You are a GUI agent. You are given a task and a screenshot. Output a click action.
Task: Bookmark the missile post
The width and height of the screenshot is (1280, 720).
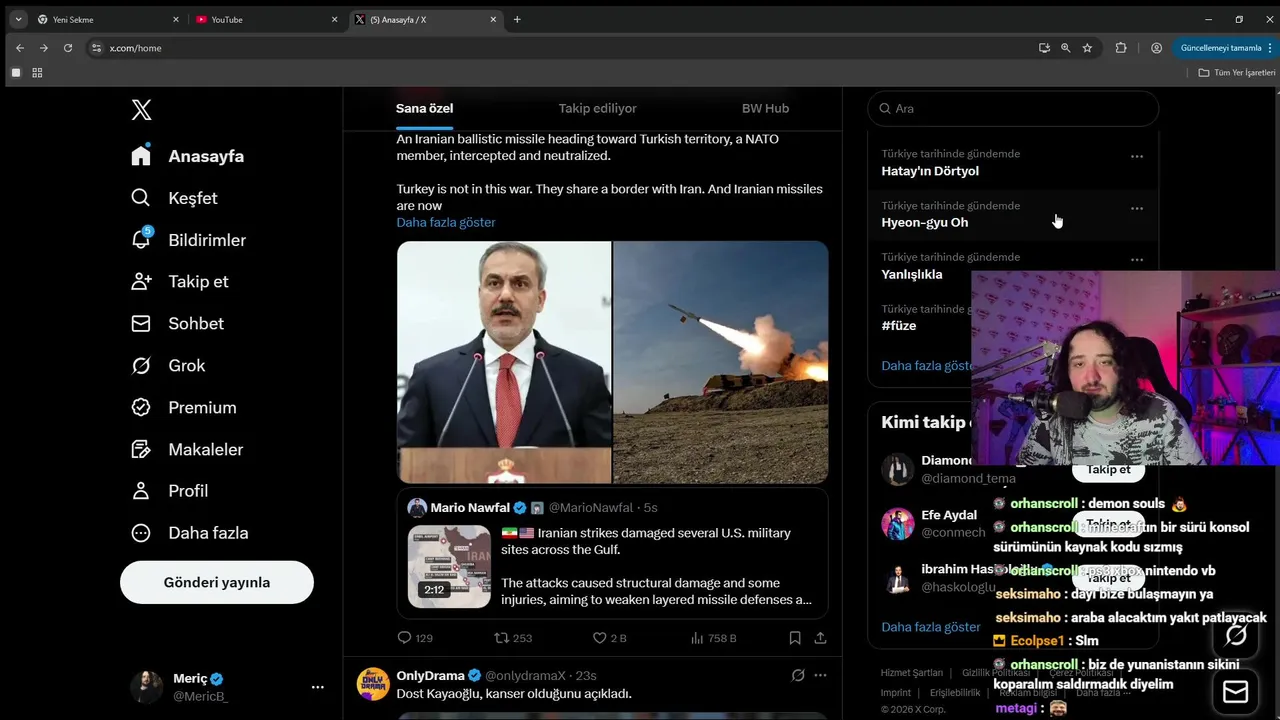(795, 638)
